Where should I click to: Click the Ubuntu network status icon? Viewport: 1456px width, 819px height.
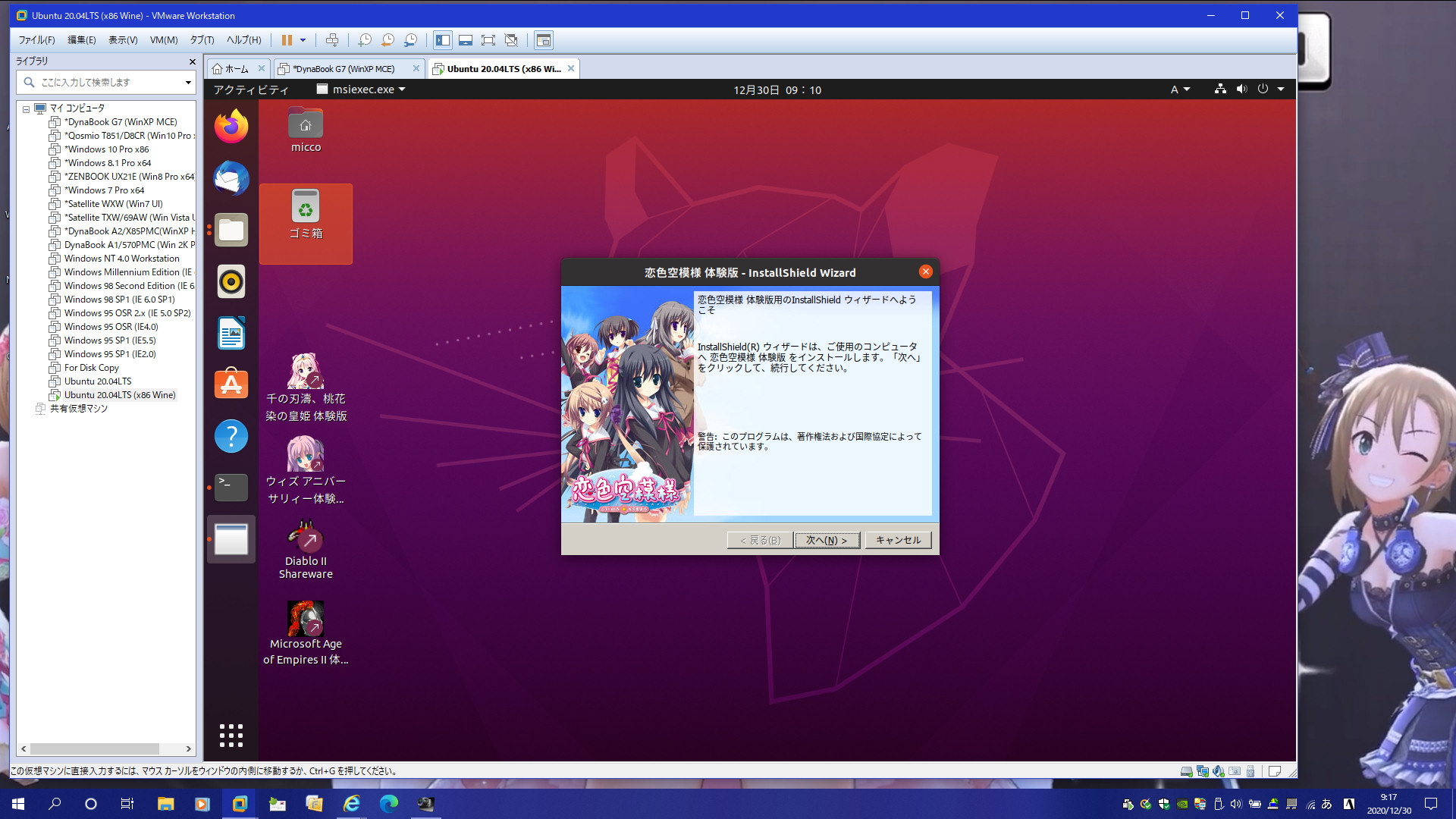tap(1220, 89)
